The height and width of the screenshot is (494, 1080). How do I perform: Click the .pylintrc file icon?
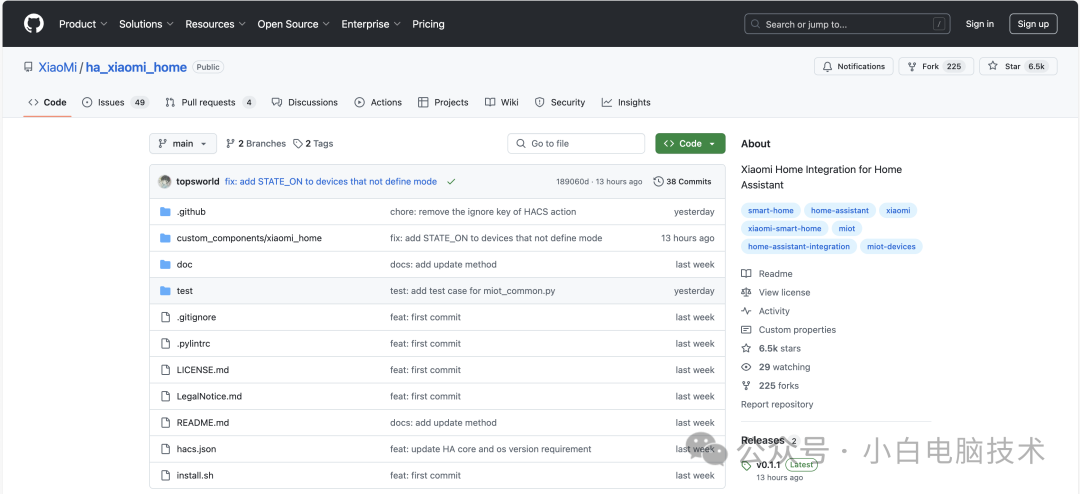pos(165,343)
